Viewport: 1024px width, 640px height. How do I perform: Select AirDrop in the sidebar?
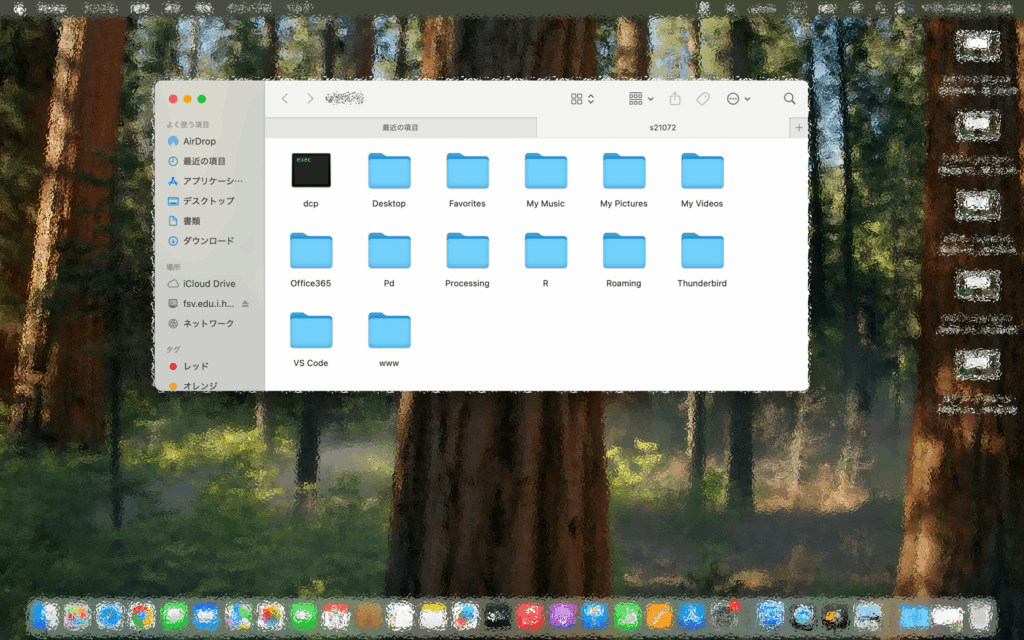[x=199, y=141]
